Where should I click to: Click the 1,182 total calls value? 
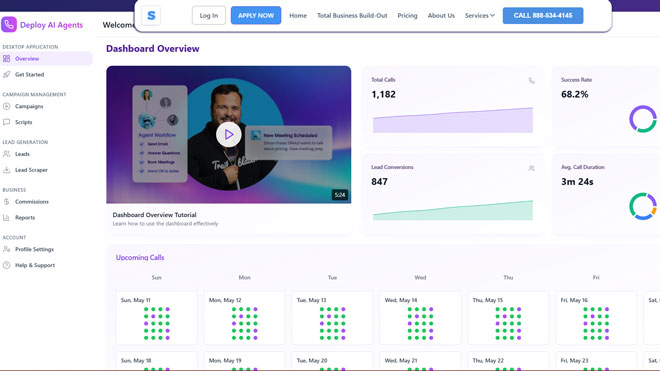383,94
